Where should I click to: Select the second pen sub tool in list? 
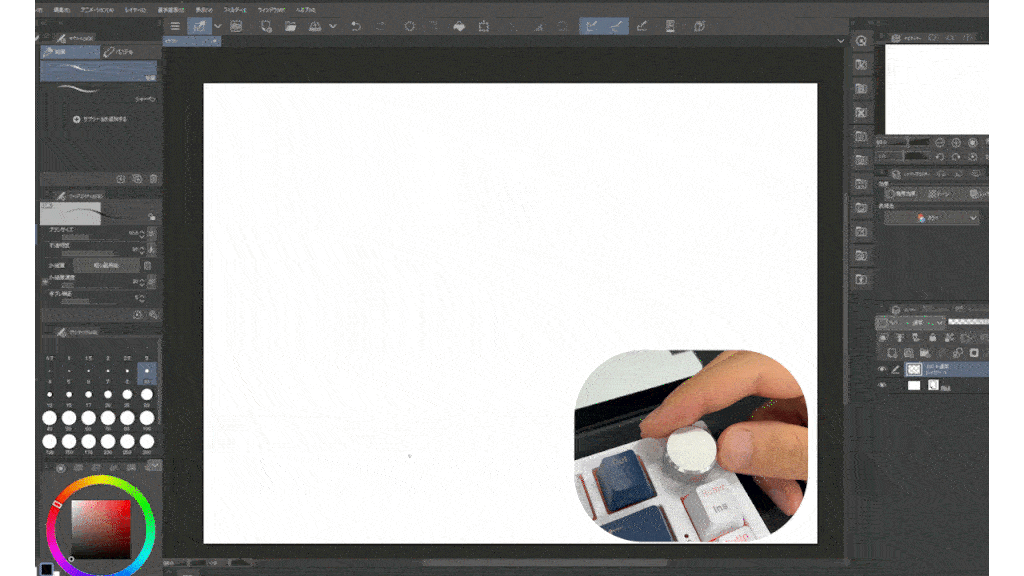[x=99, y=91]
